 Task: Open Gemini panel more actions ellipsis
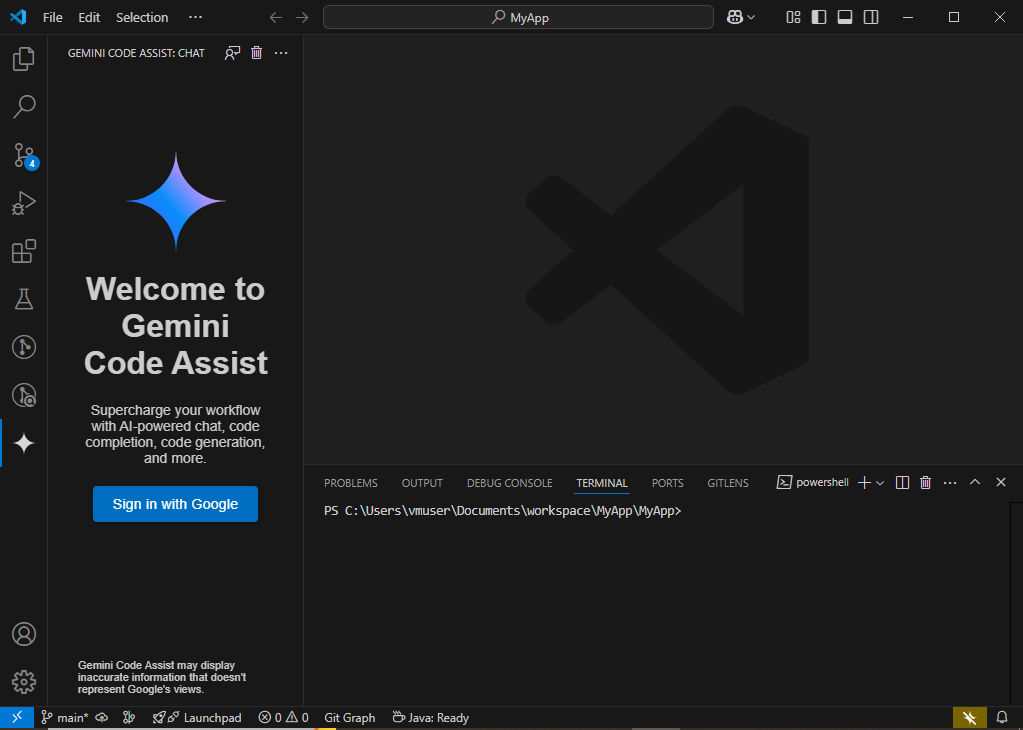click(281, 53)
